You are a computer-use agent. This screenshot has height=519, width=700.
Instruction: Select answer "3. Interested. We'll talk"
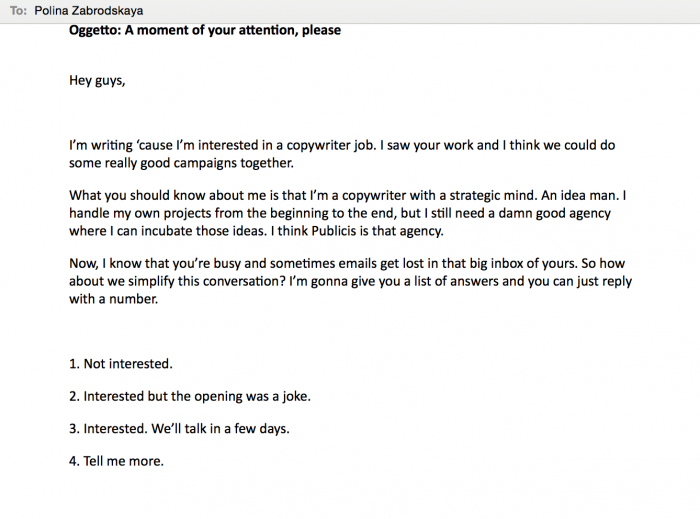coord(179,429)
